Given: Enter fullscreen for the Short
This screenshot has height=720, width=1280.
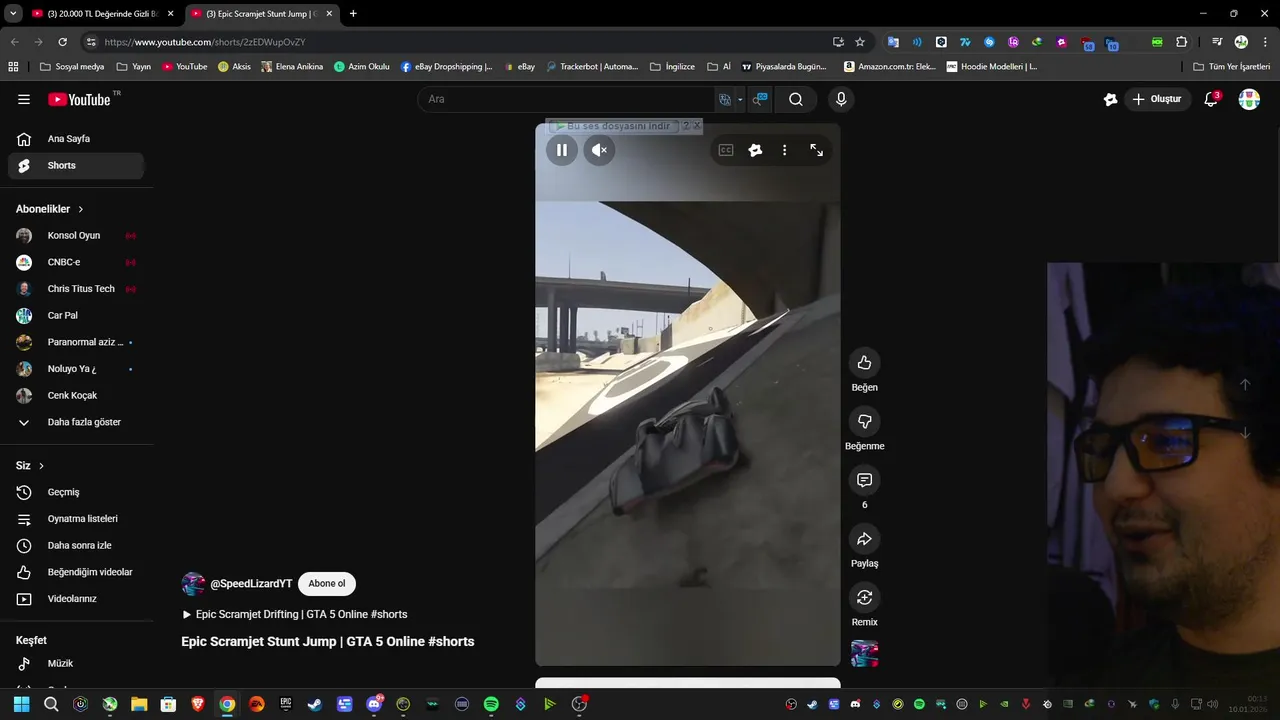Looking at the screenshot, I should click(x=817, y=150).
